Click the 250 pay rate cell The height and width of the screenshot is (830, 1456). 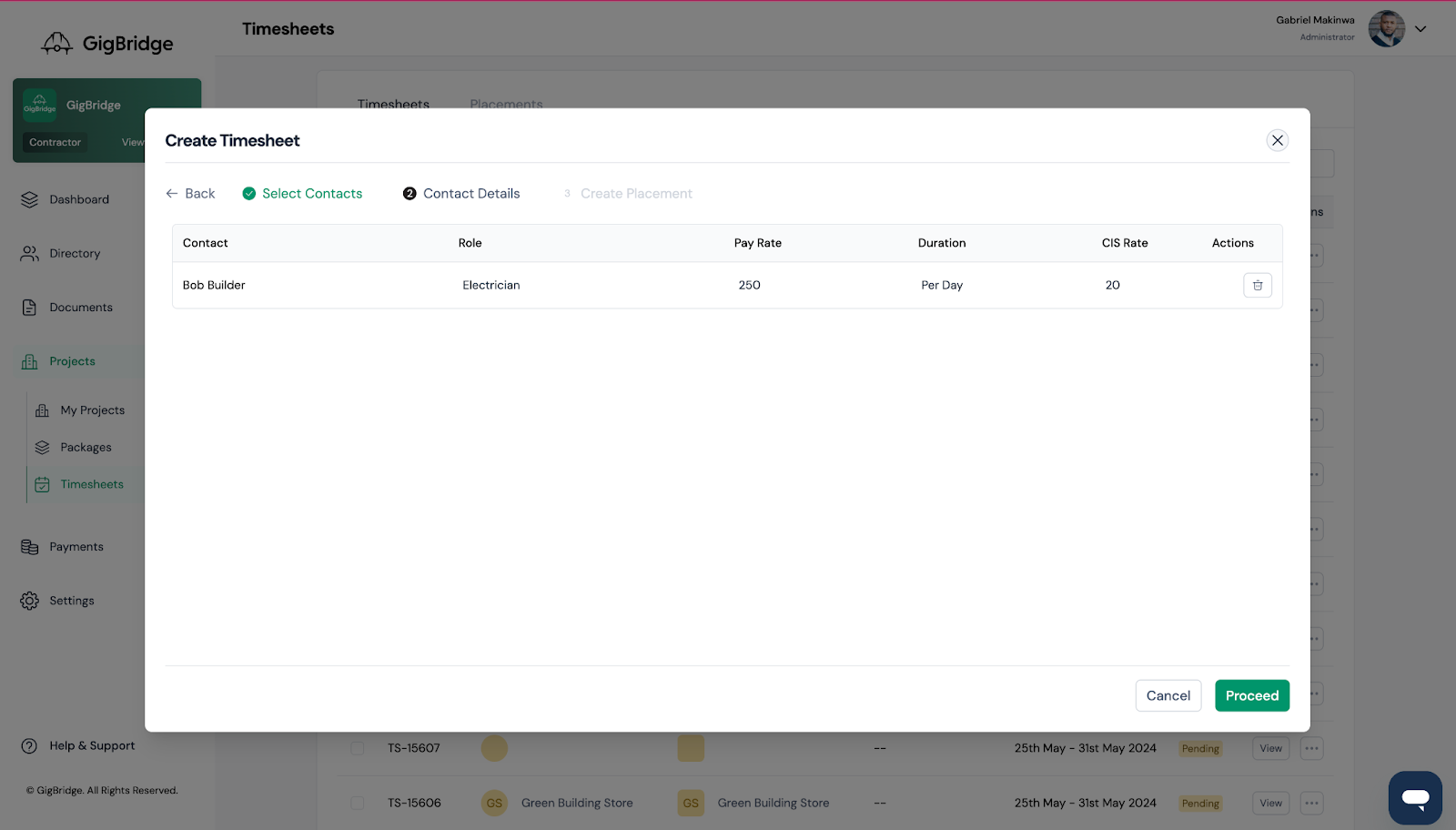(750, 285)
